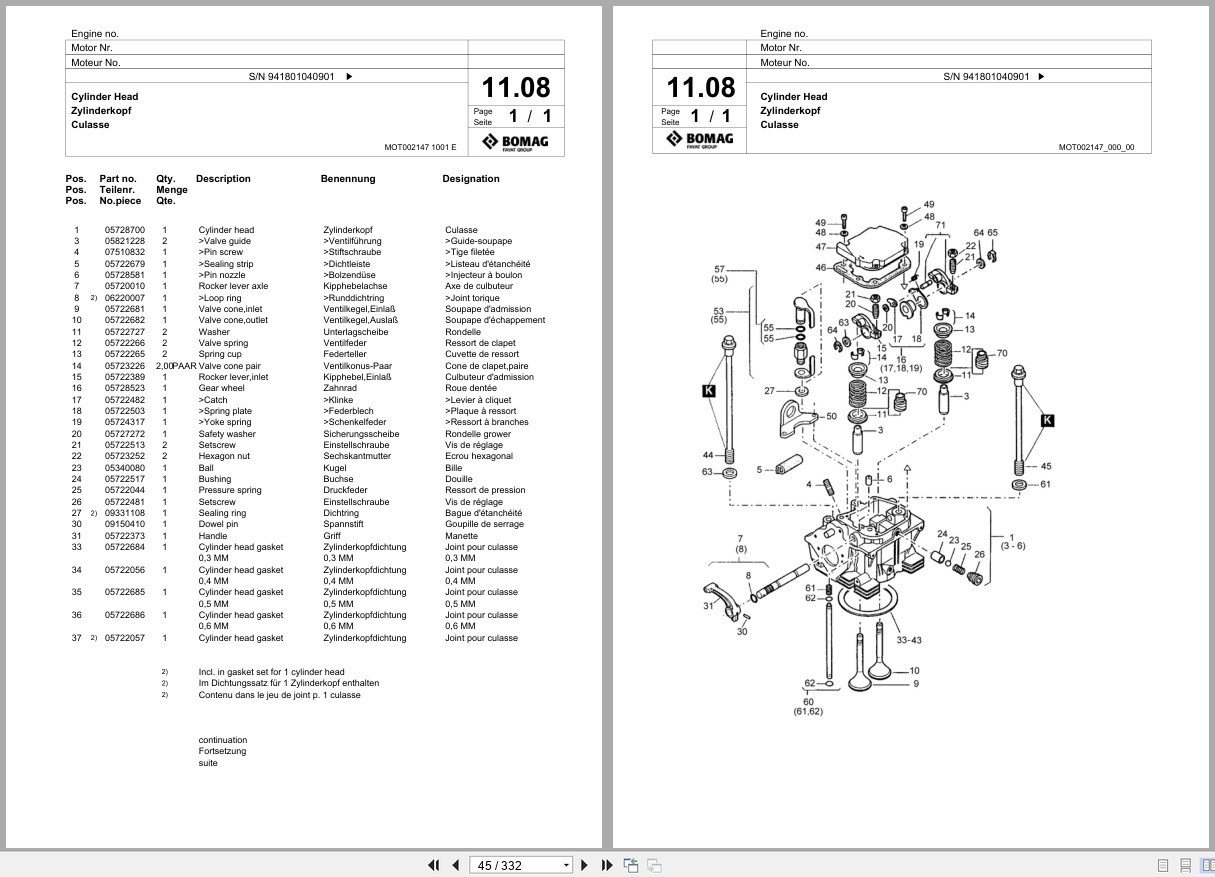Click the 'Benennung' column header
Viewport: 1215px width, 877px height.
(348, 179)
